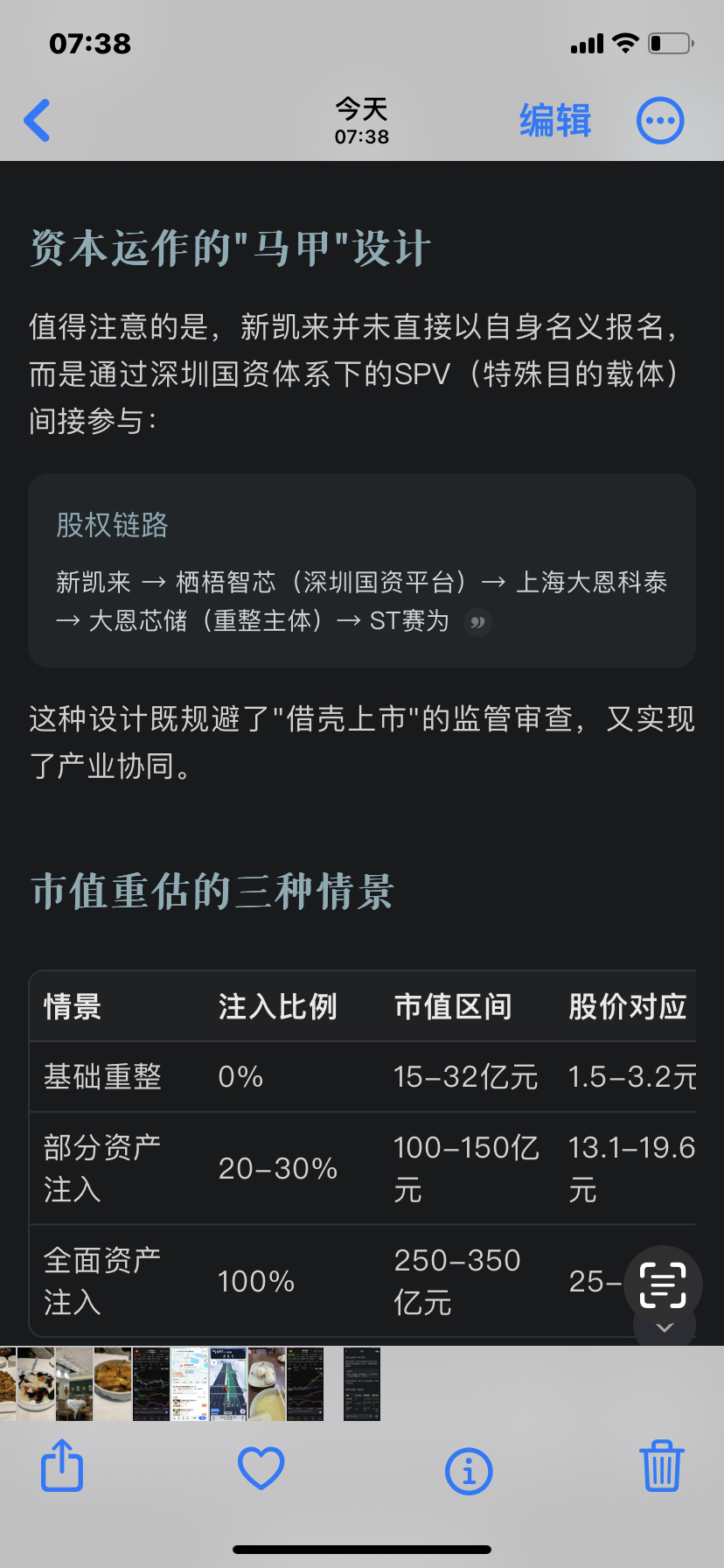Favorite this photo with the heart

coord(261,1467)
